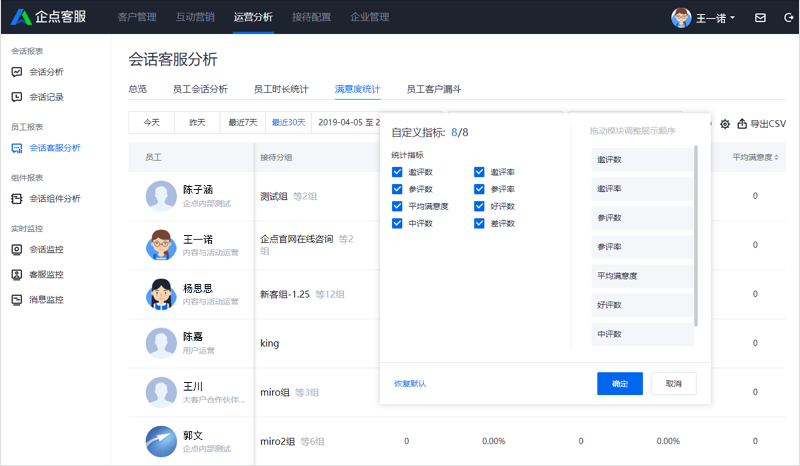Open the 会话记录 sidebar icon
The image size is (800, 466).
pos(17,97)
